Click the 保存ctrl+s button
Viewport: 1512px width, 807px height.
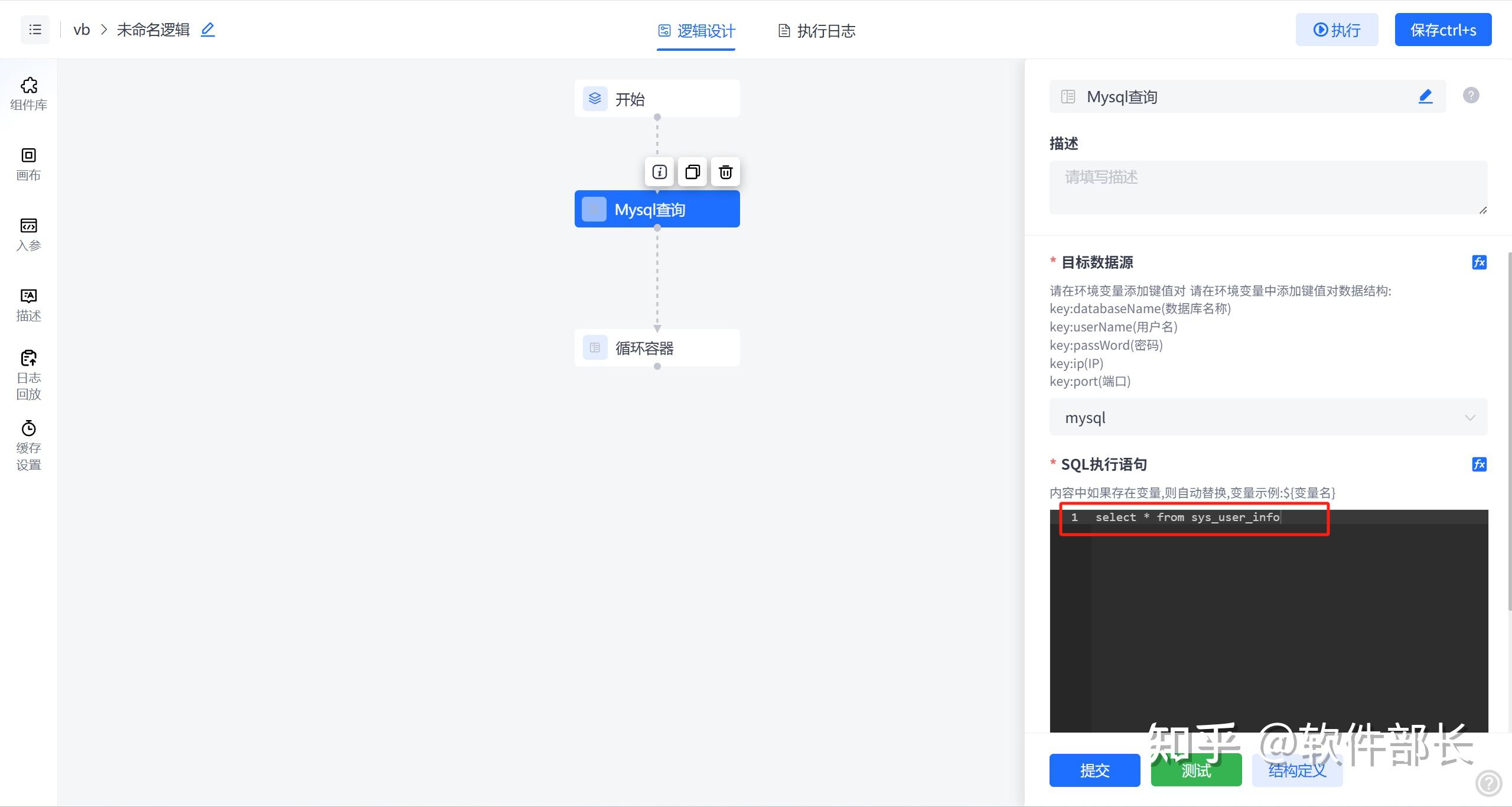1443,30
